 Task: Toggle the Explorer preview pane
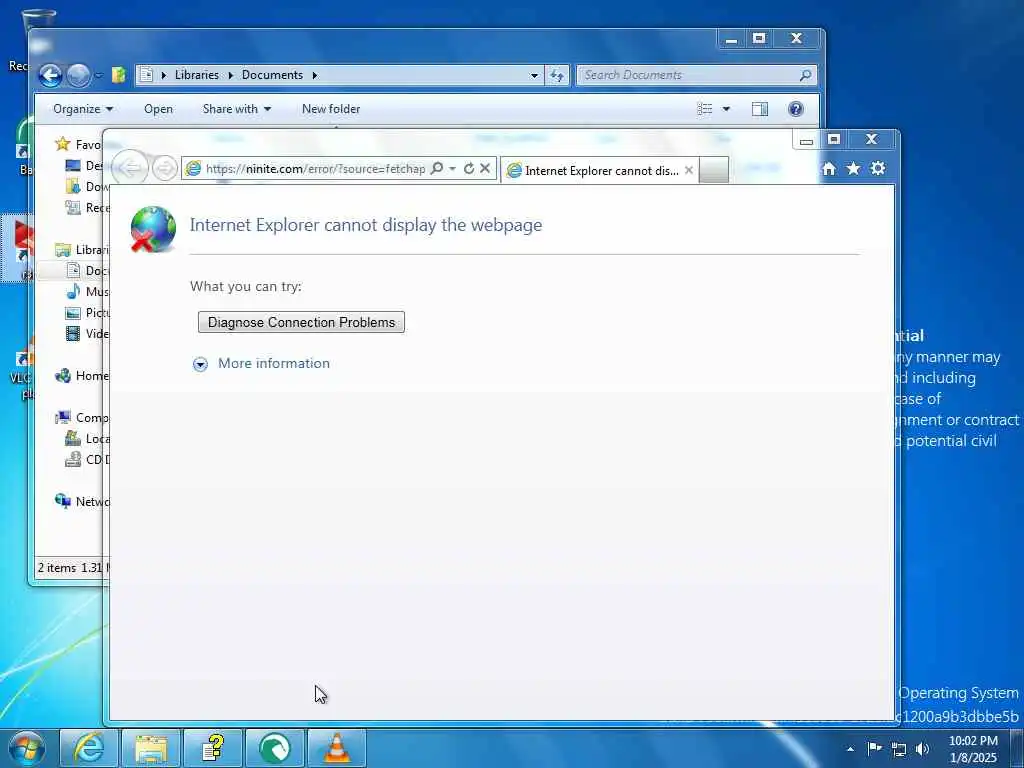(760, 109)
